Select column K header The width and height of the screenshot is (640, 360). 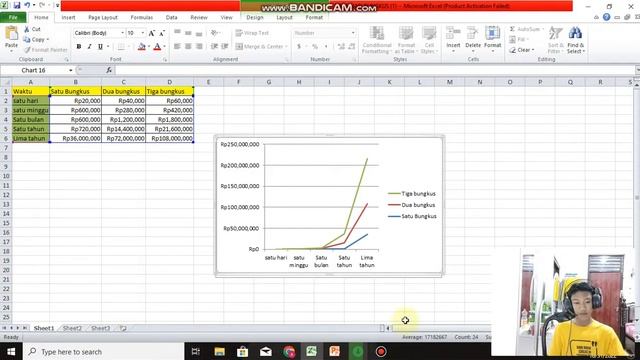389,82
